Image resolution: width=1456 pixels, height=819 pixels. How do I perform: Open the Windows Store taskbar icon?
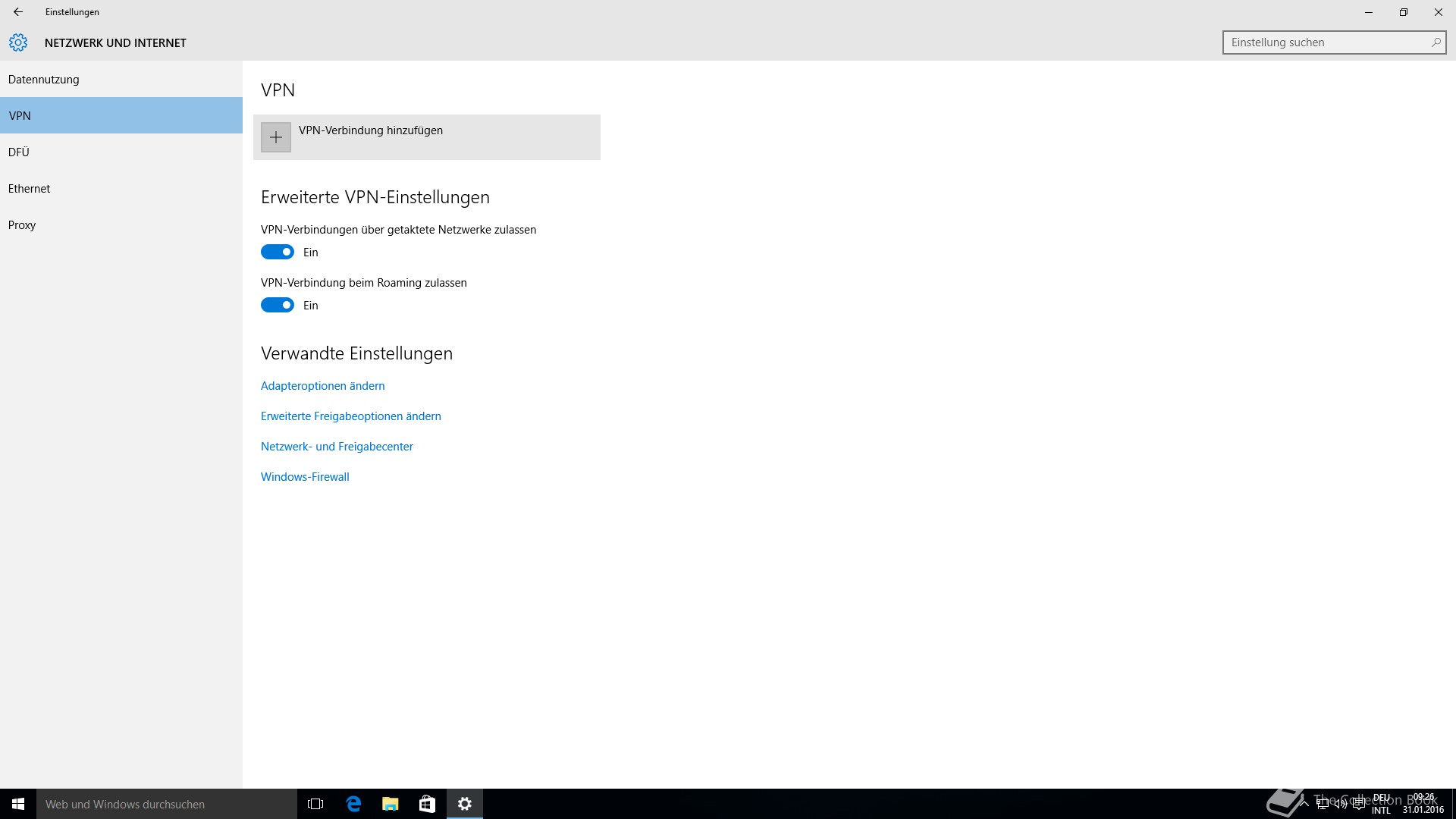coord(427,804)
